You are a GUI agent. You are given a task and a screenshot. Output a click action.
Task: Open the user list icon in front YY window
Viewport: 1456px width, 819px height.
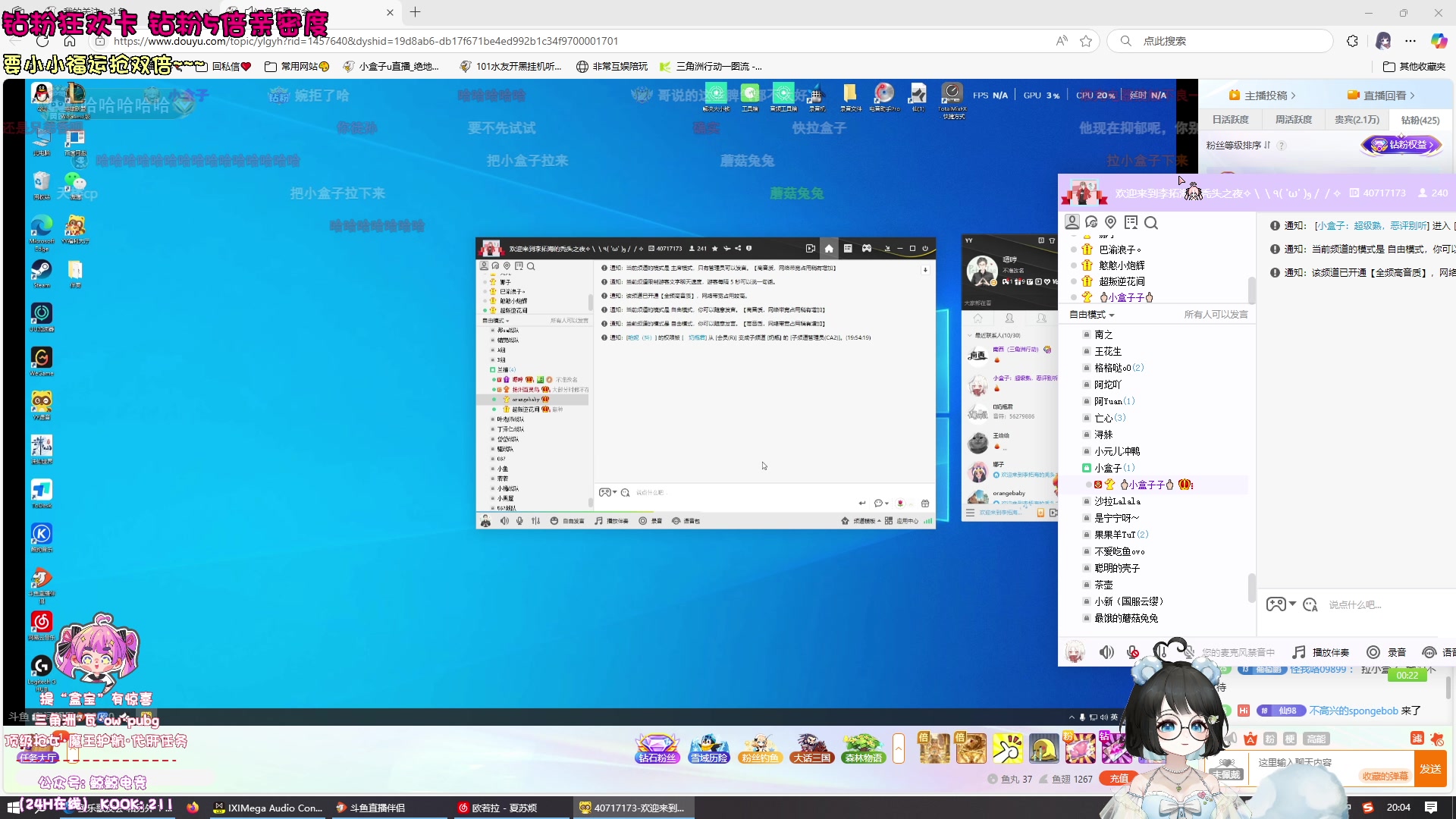point(1072,222)
